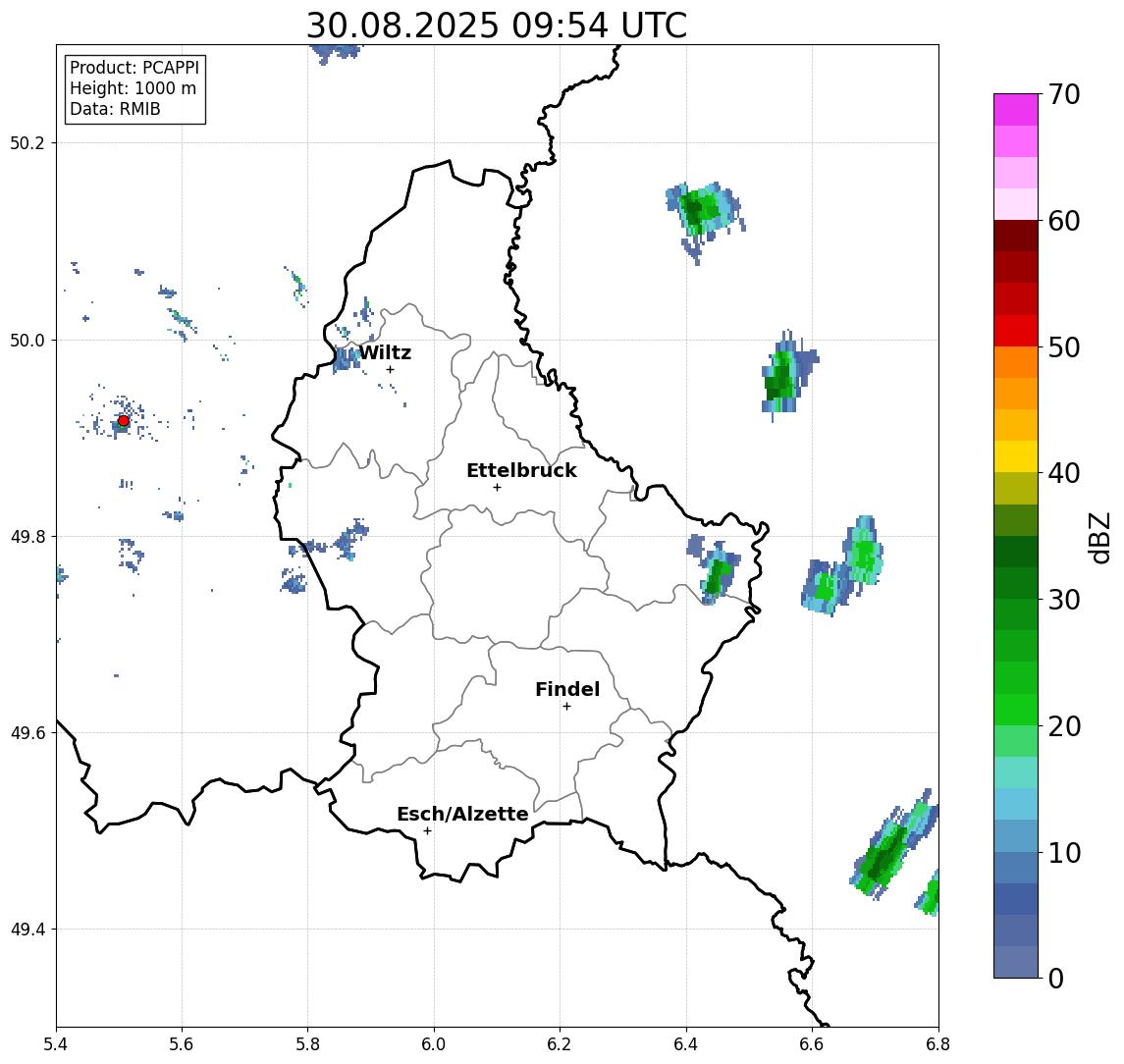This screenshot has height=1064, width=1124.
Task: Click the colorbar tick label 20
Action: click(x=1063, y=725)
